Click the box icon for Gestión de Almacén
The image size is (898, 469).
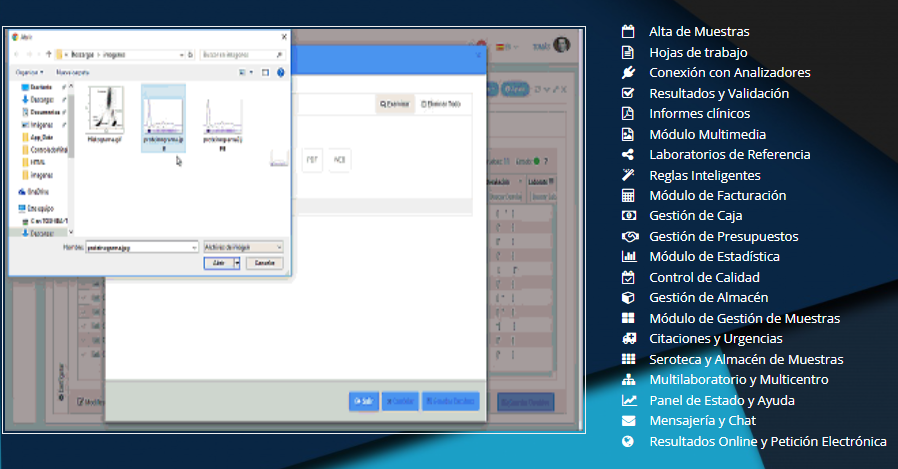(x=628, y=298)
